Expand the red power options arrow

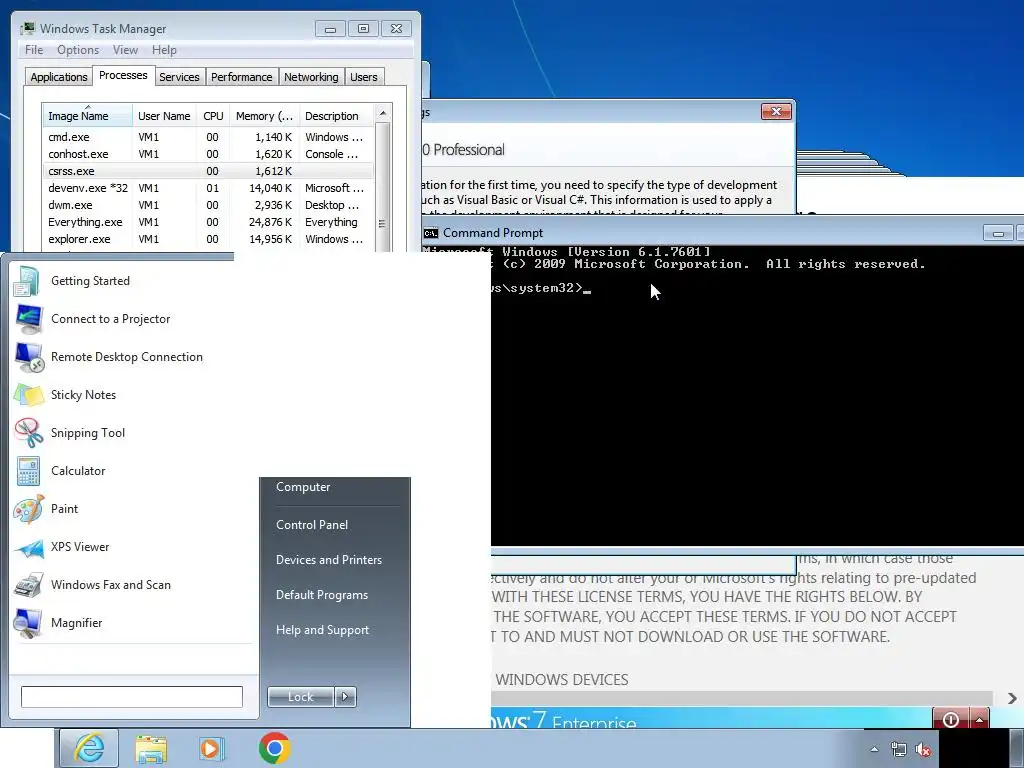tap(980, 719)
